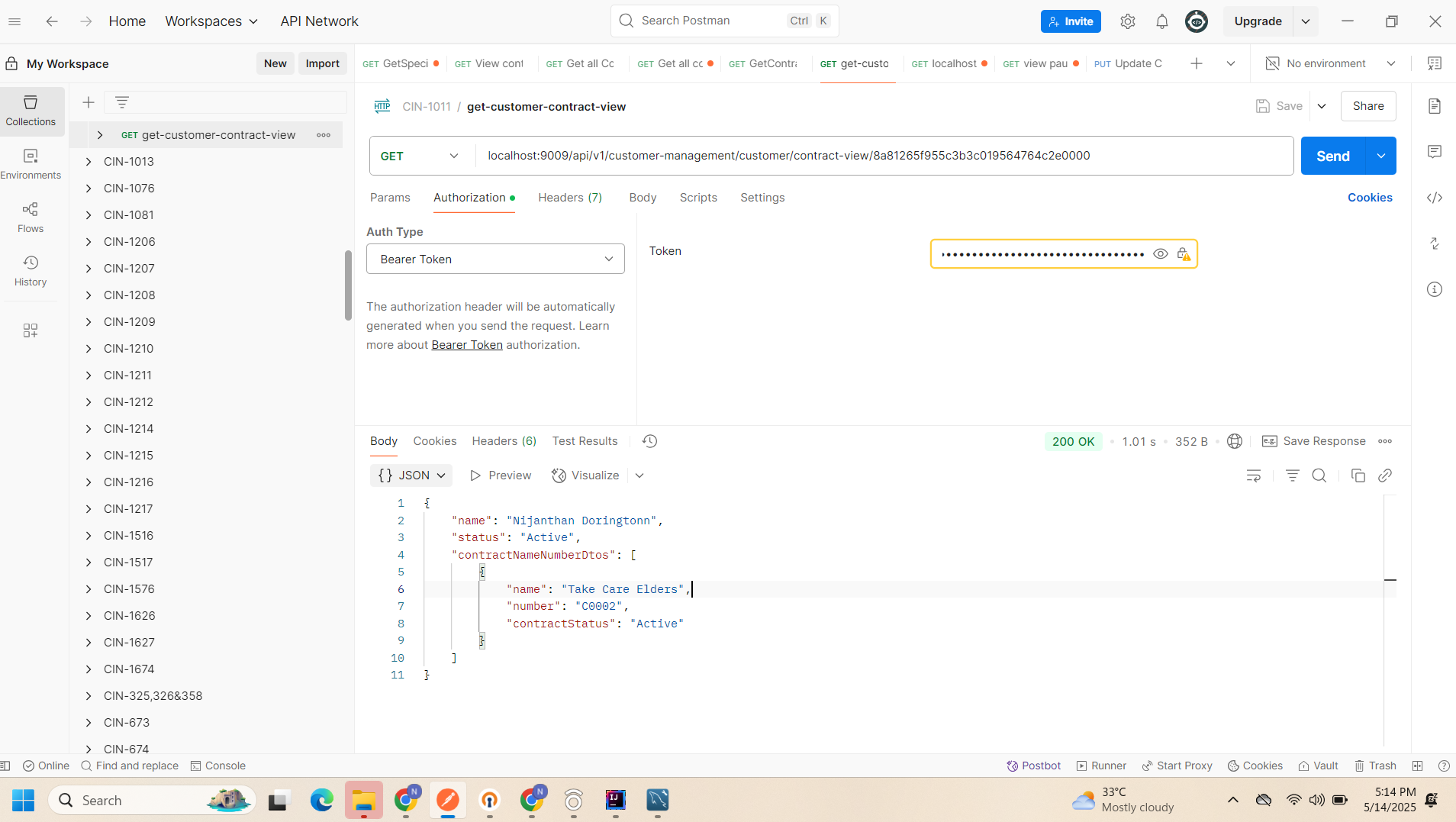Open the Send button dropdown arrow
The width and height of the screenshot is (1456, 822).
point(1381,156)
